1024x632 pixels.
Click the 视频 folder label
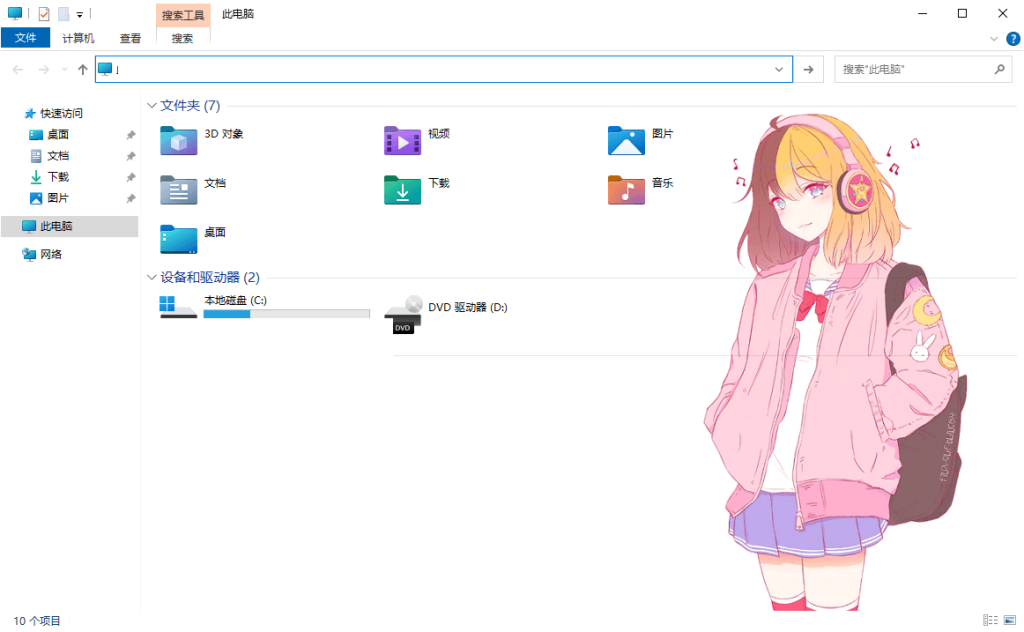(439, 133)
